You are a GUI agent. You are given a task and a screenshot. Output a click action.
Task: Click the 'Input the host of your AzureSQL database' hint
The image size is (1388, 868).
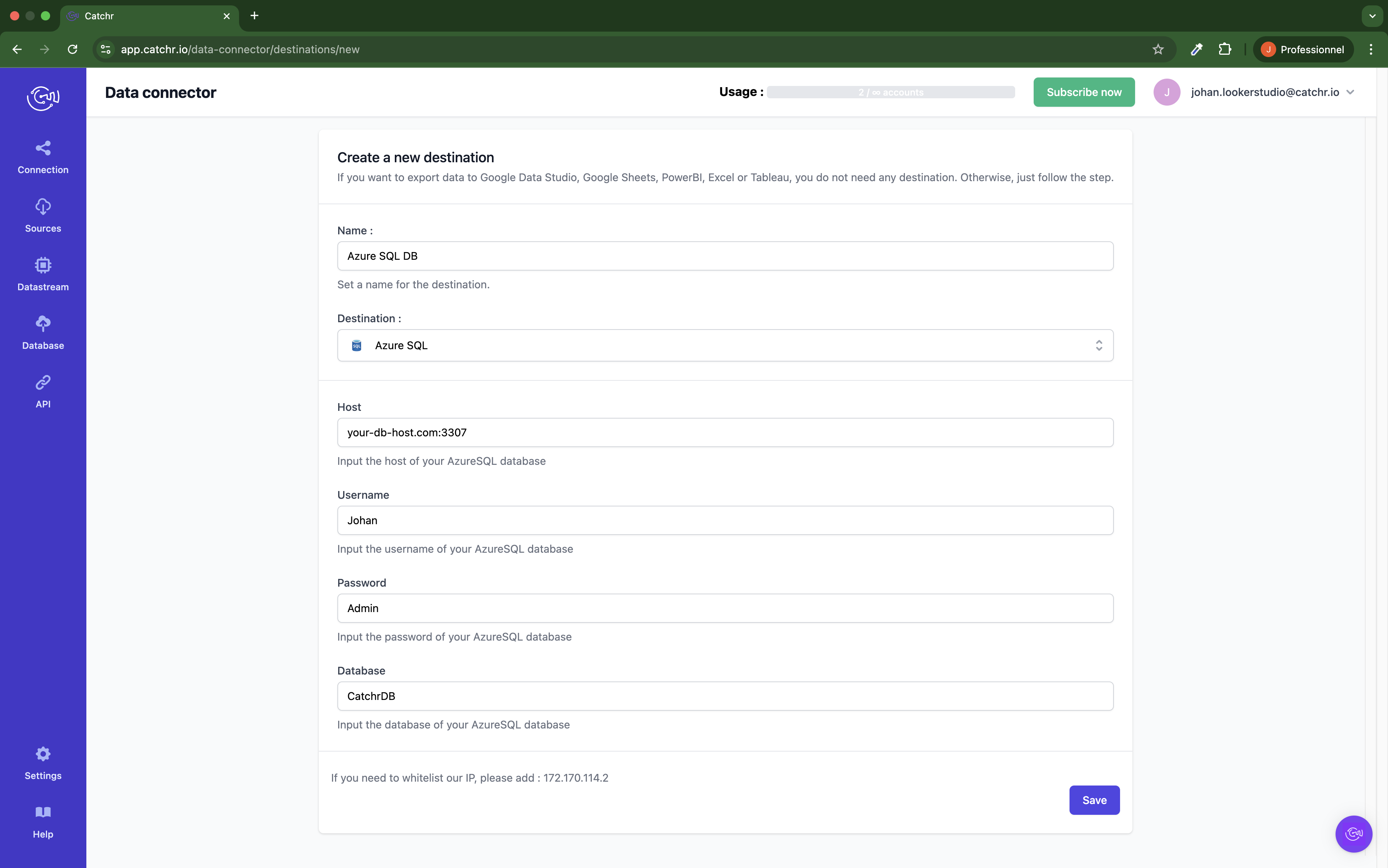tap(441, 461)
